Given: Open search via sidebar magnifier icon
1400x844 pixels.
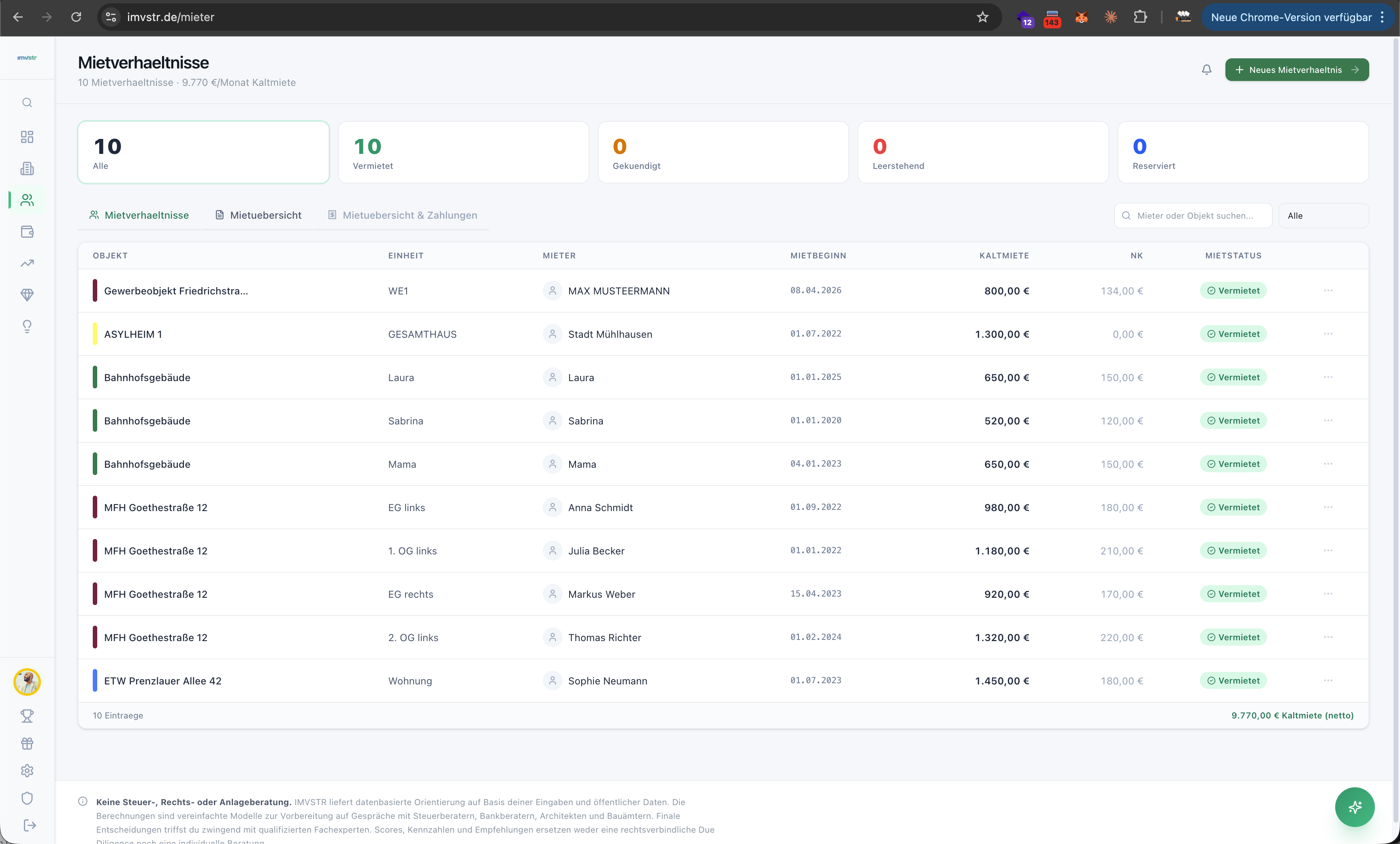Looking at the screenshot, I should click(27, 103).
